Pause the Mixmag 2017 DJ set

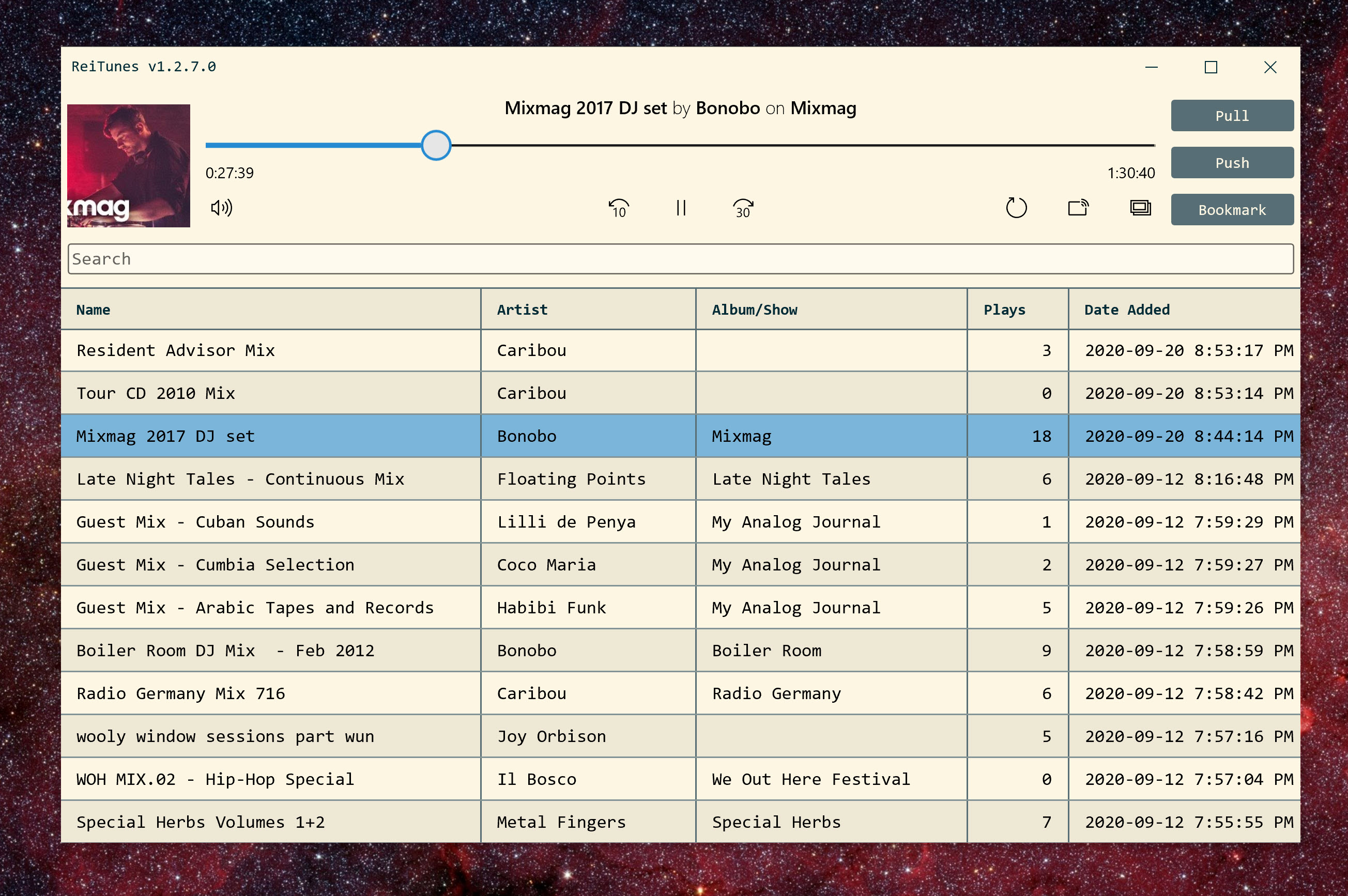[x=680, y=208]
